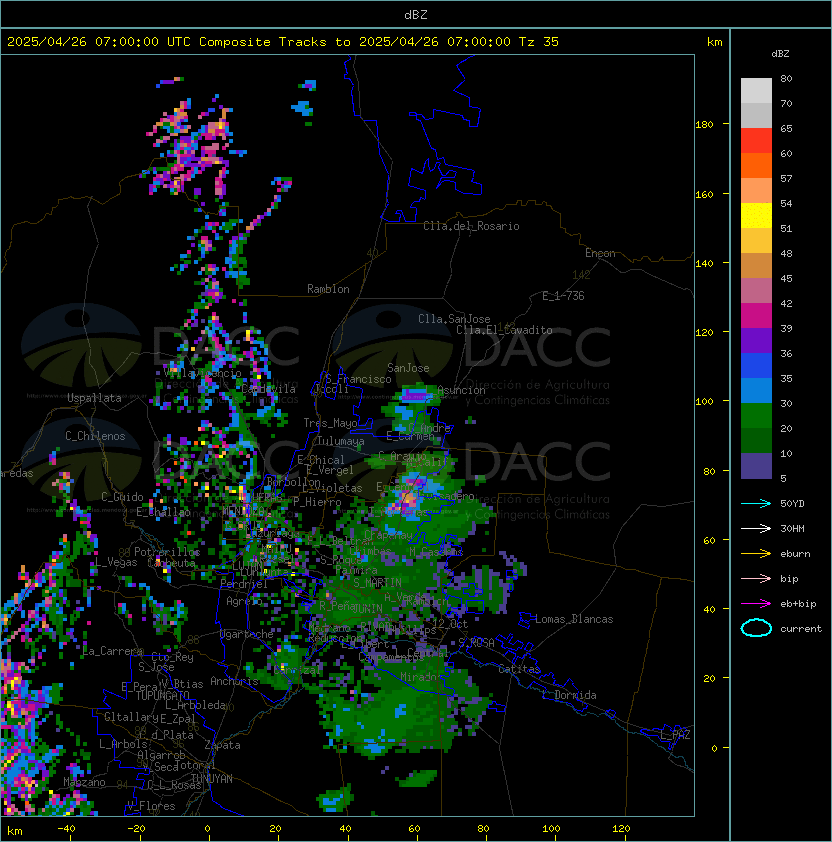Click the magenta eb+bip arrow in legend
The image size is (832, 842).
756,604
